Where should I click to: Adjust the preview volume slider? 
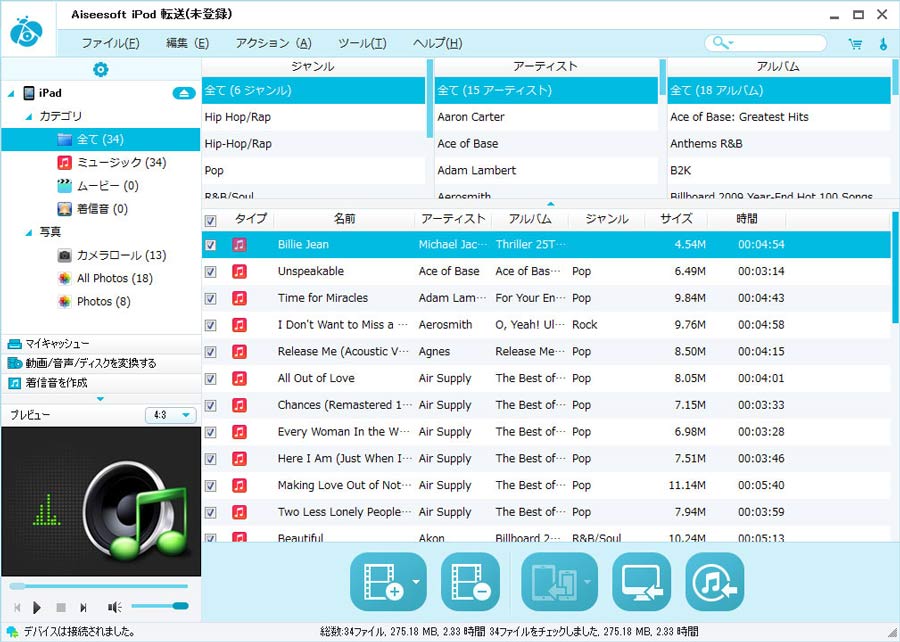point(159,606)
